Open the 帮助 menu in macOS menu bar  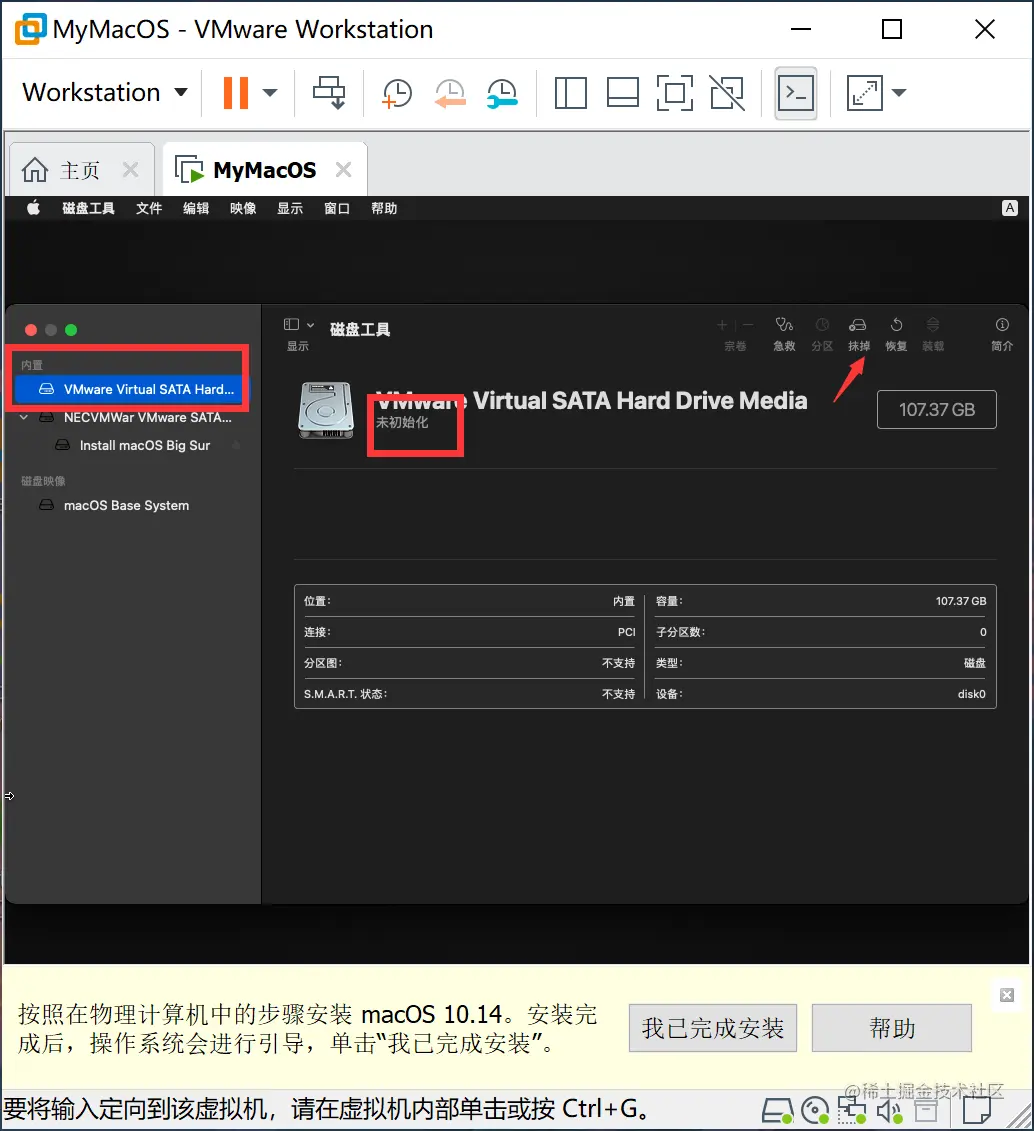point(384,208)
